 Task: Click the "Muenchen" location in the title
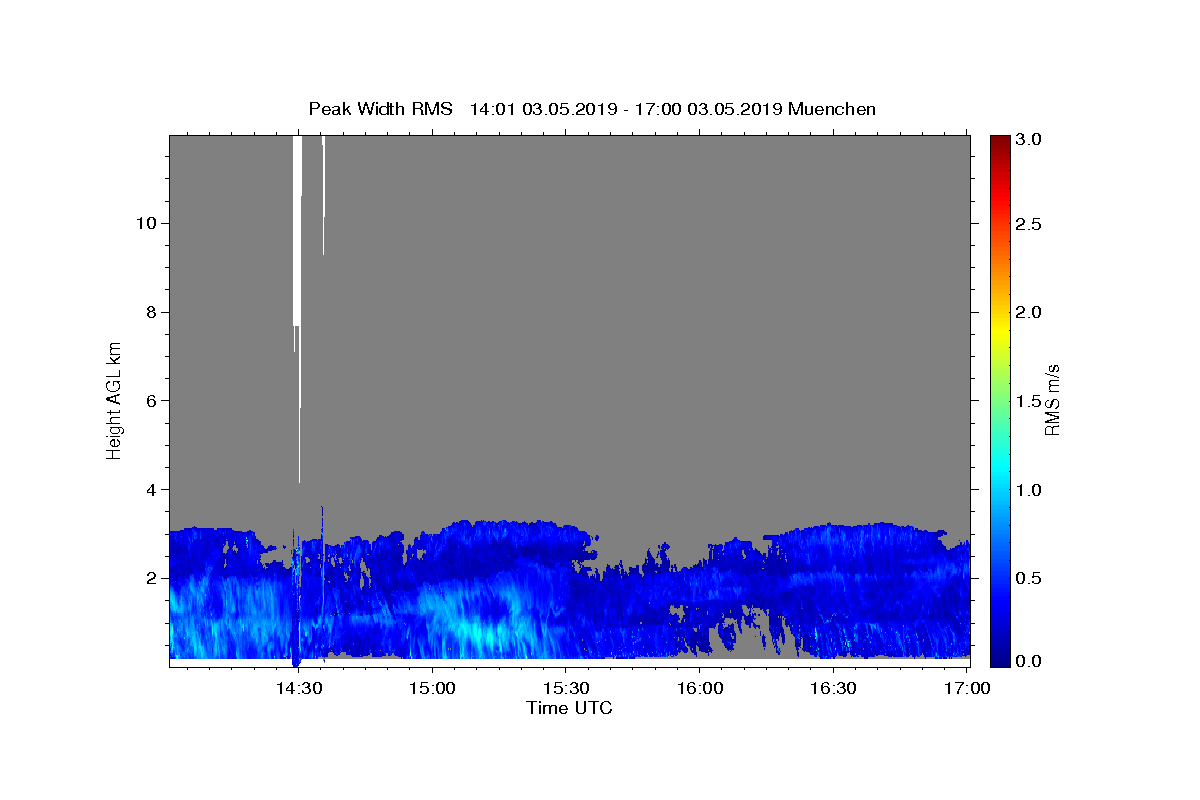(x=832, y=109)
